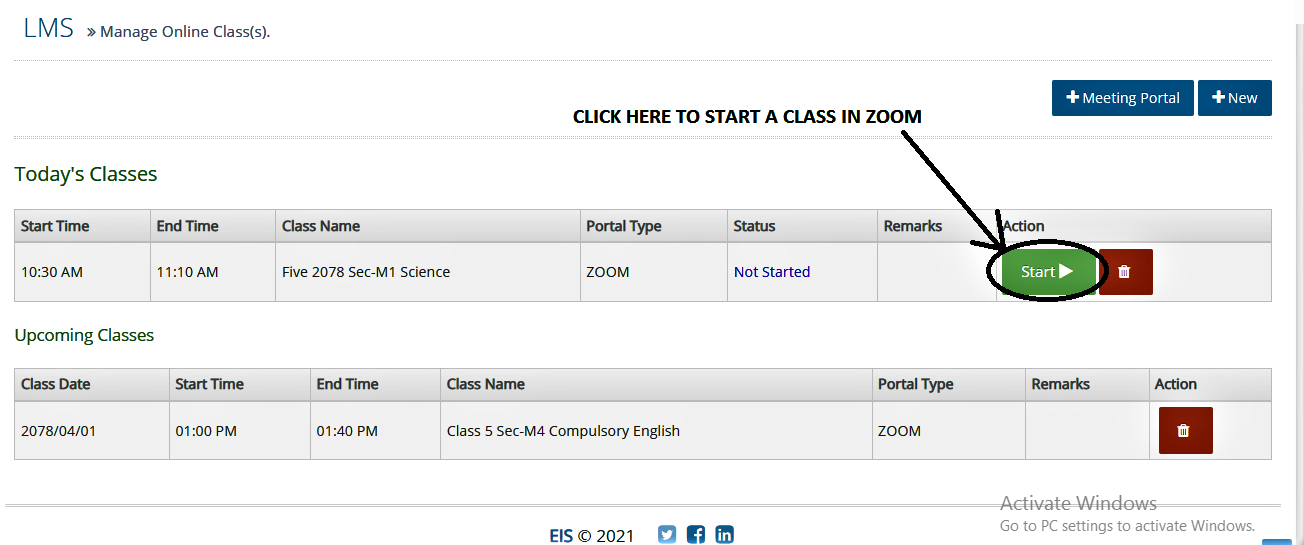Click the Class Name header in Today's Classes
This screenshot has width=1304, height=545.
321,226
